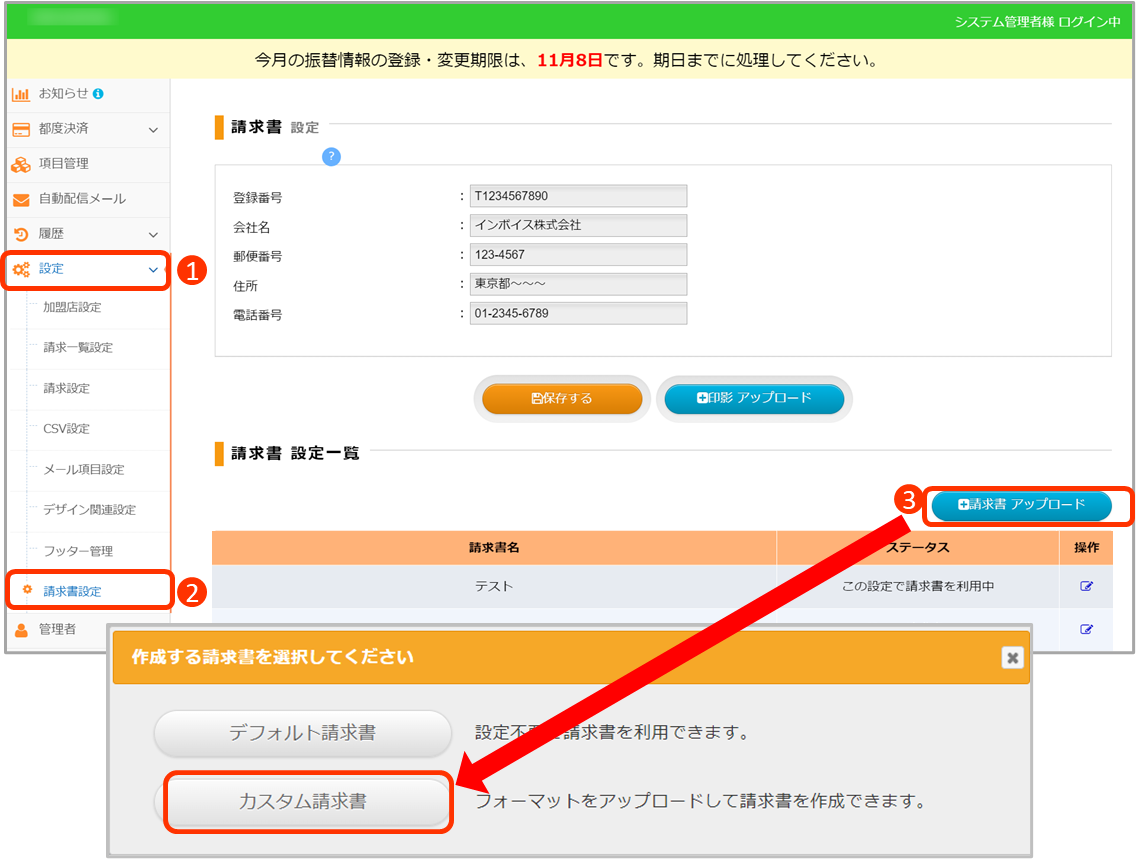Click the edit icon in the second table row
The width and height of the screenshot is (1136, 859).
pyautogui.click(x=1086, y=629)
